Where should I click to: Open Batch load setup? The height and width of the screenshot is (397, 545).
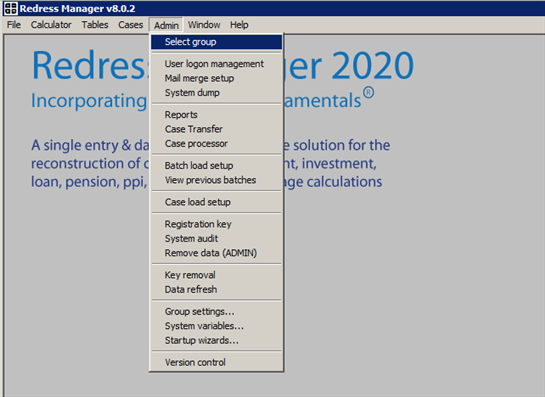click(217, 165)
